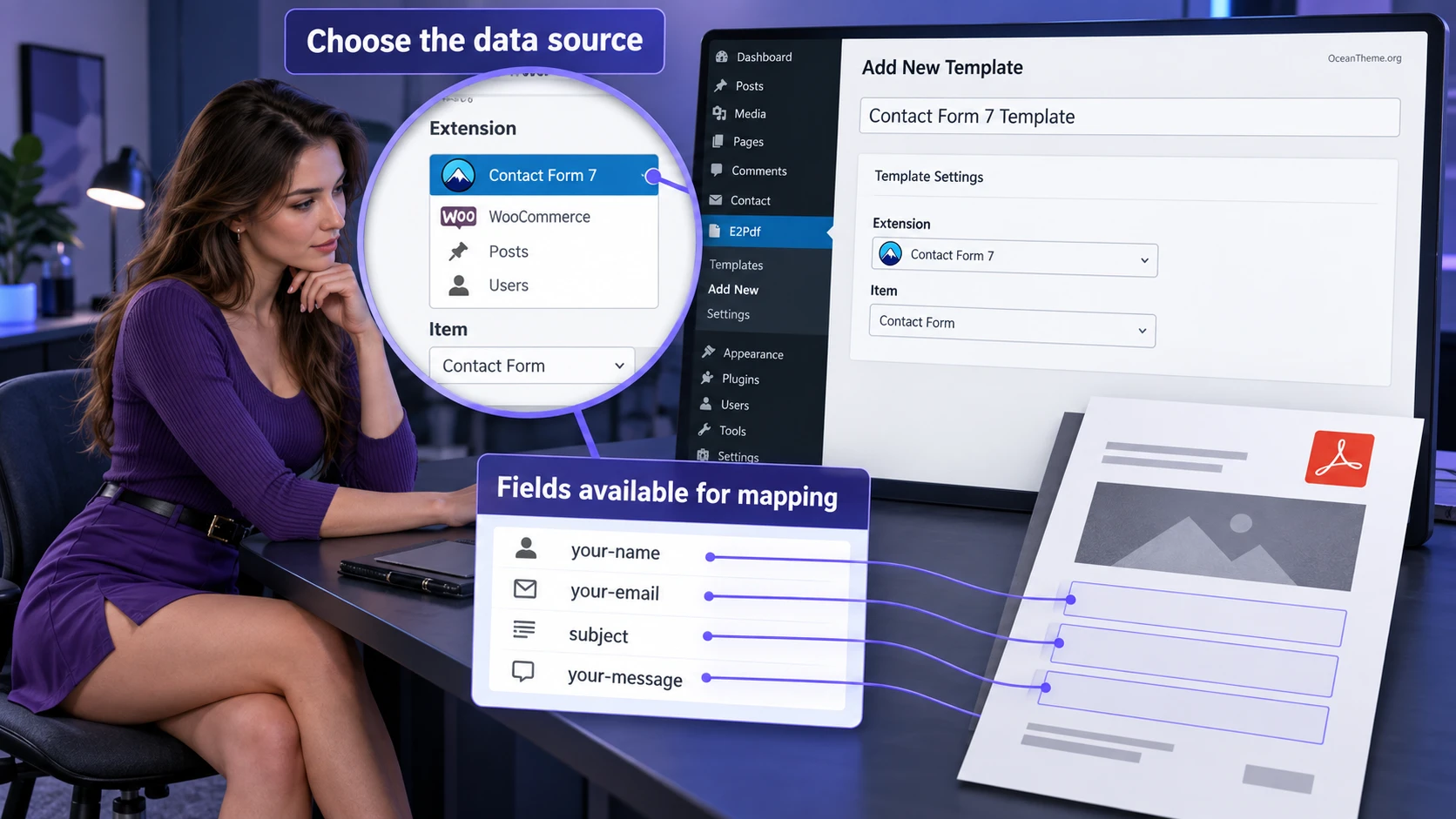Open the Extension dropdown in Template Settings
Viewport: 1456px width, 819px height.
(1014, 257)
